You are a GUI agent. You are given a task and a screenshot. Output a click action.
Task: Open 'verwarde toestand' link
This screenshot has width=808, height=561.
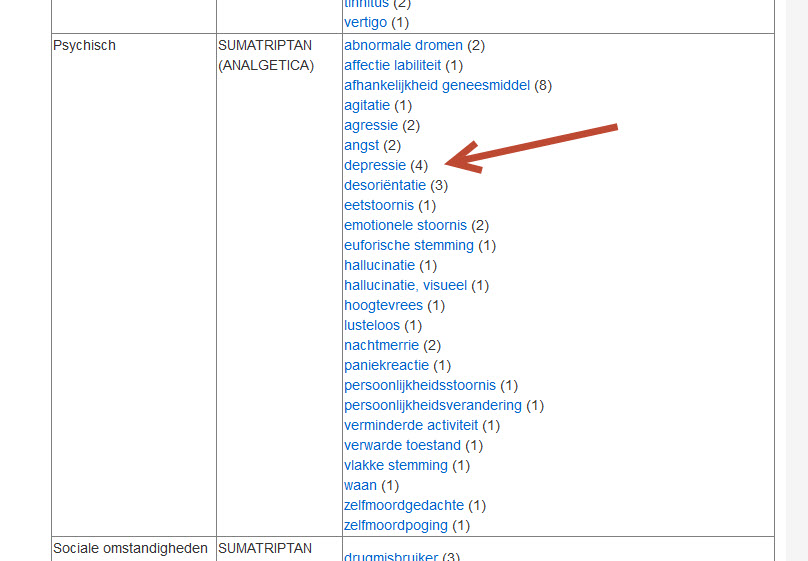click(x=402, y=445)
